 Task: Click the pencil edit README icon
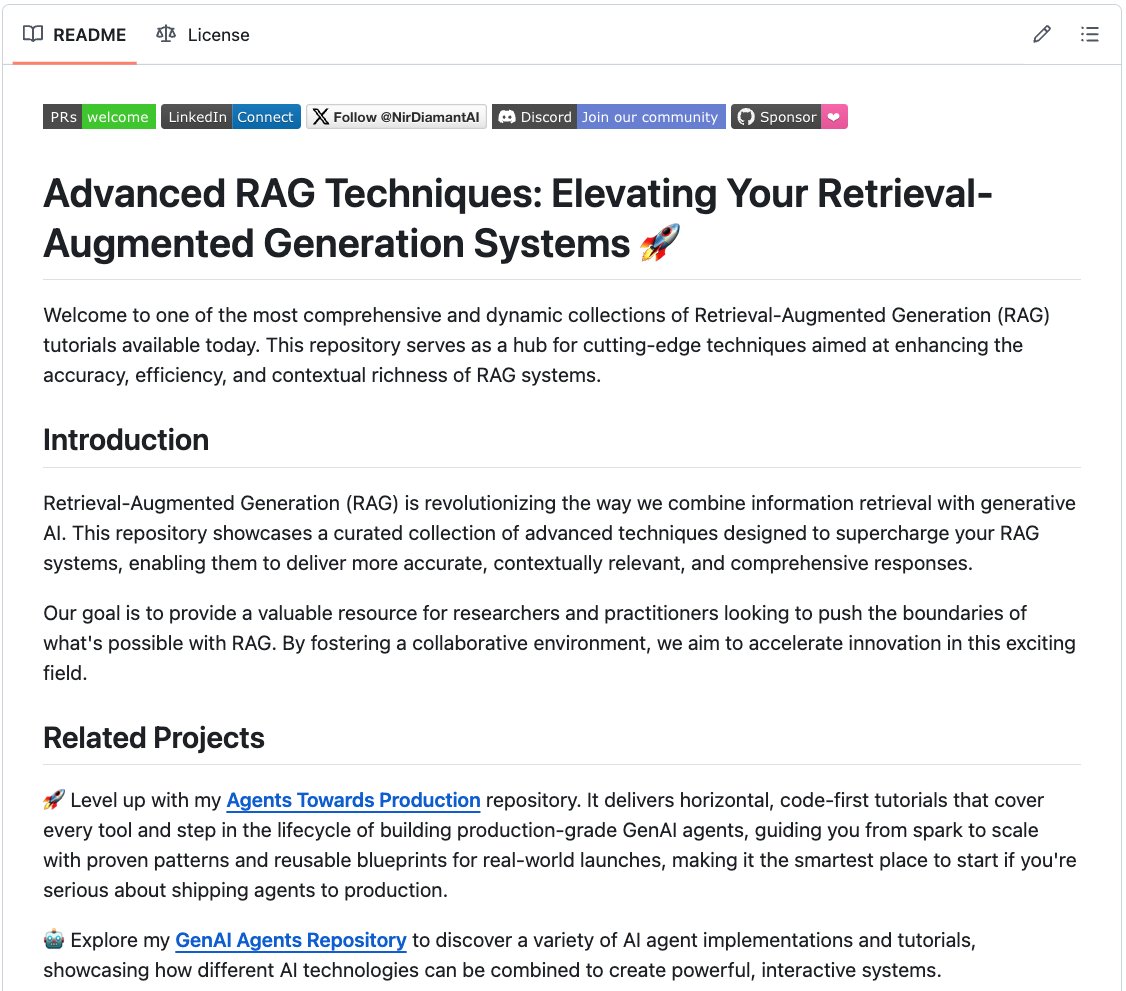(1042, 34)
